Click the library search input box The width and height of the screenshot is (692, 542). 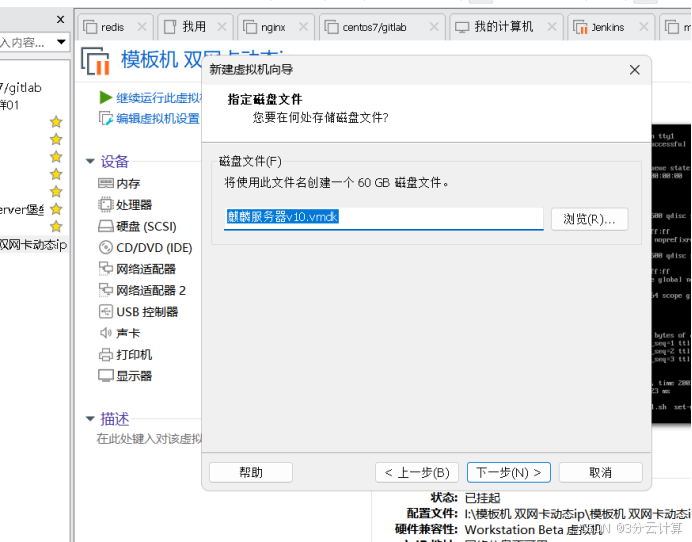(x=26, y=42)
